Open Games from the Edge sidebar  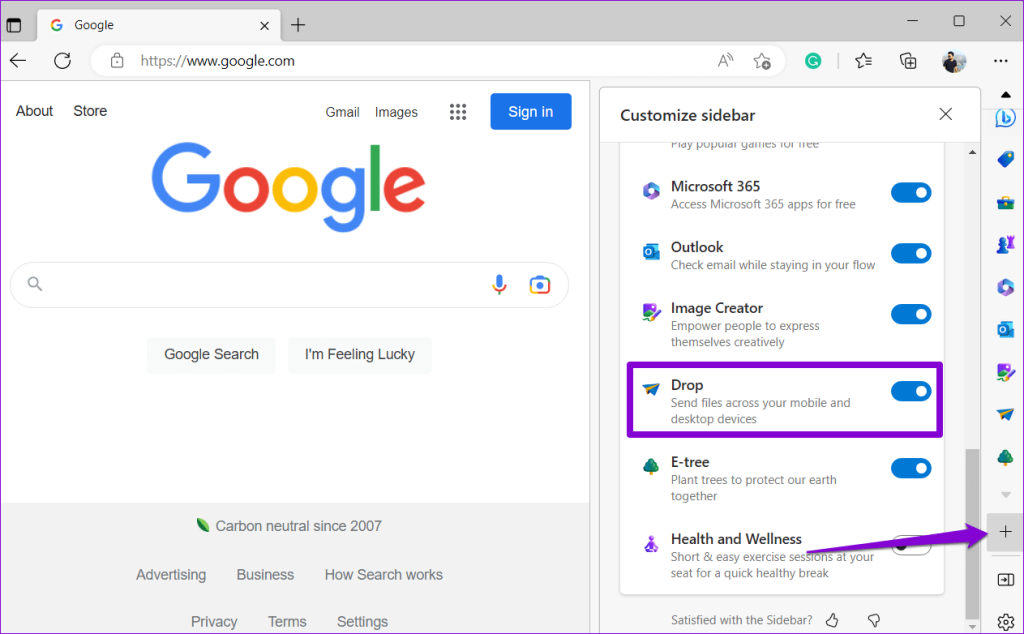click(1005, 243)
